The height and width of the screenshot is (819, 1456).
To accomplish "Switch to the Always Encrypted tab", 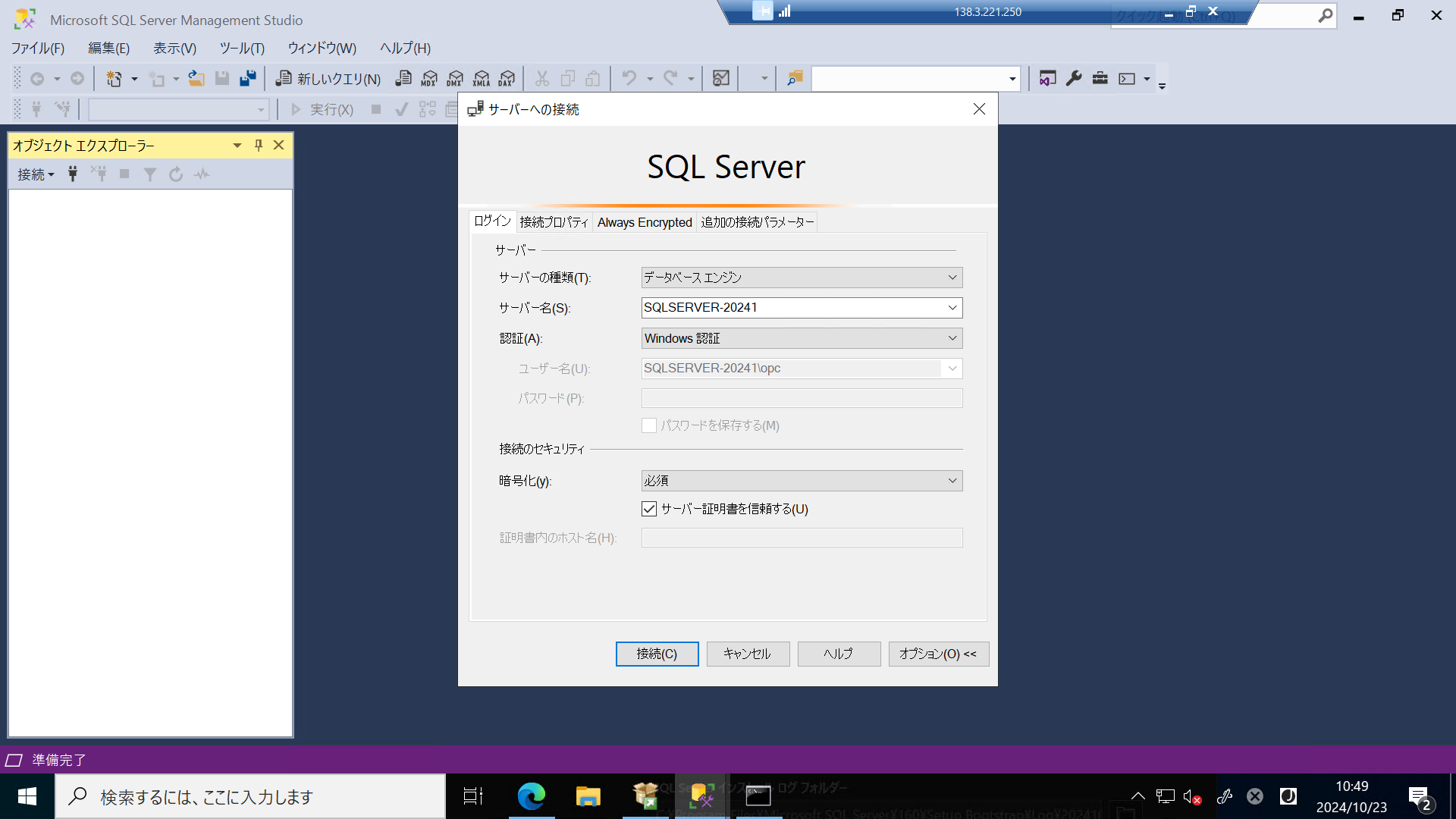I will click(644, 221).
